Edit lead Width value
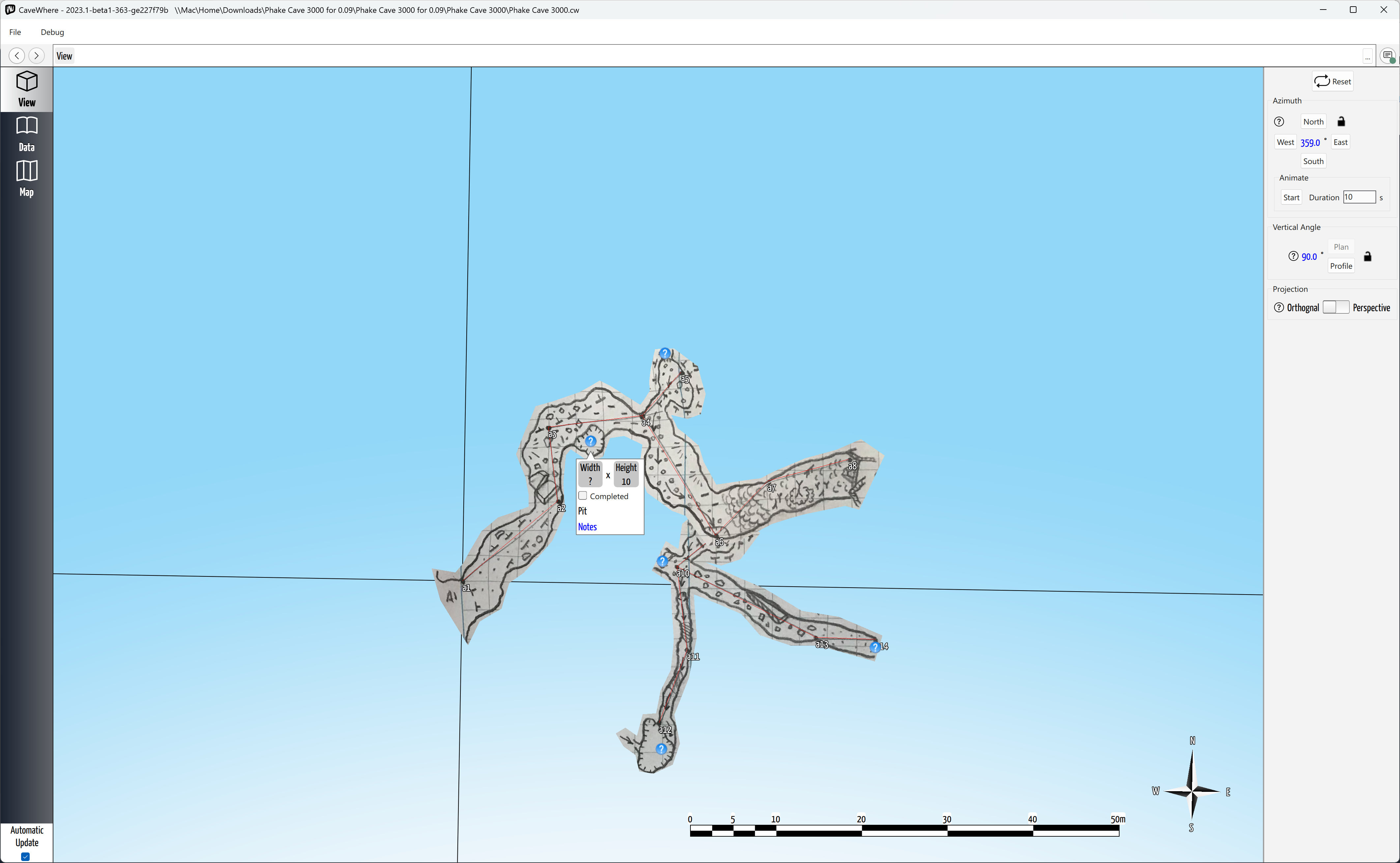 coord(590,481)
